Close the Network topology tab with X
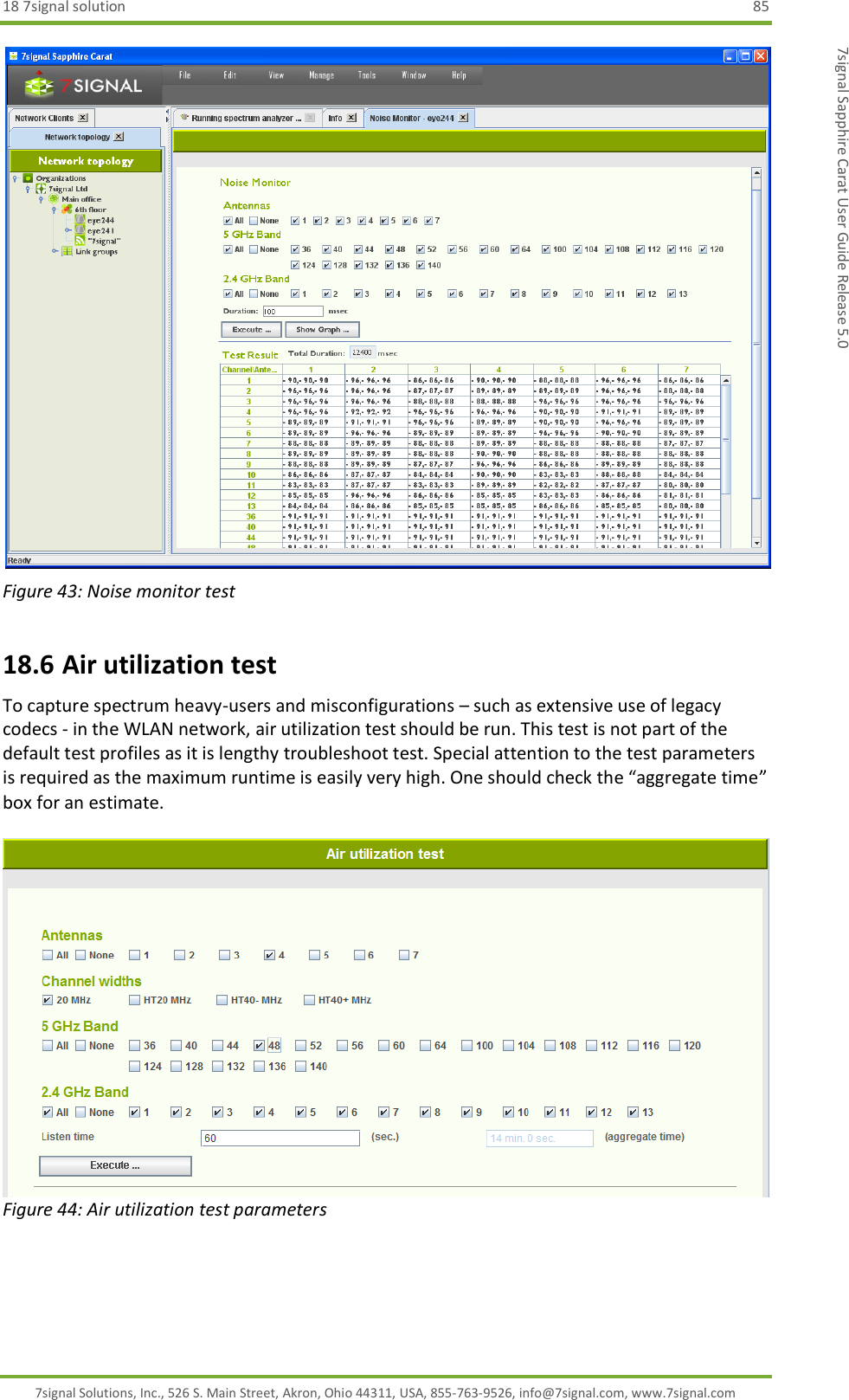The image size is (849, 1400). point(119,137)
